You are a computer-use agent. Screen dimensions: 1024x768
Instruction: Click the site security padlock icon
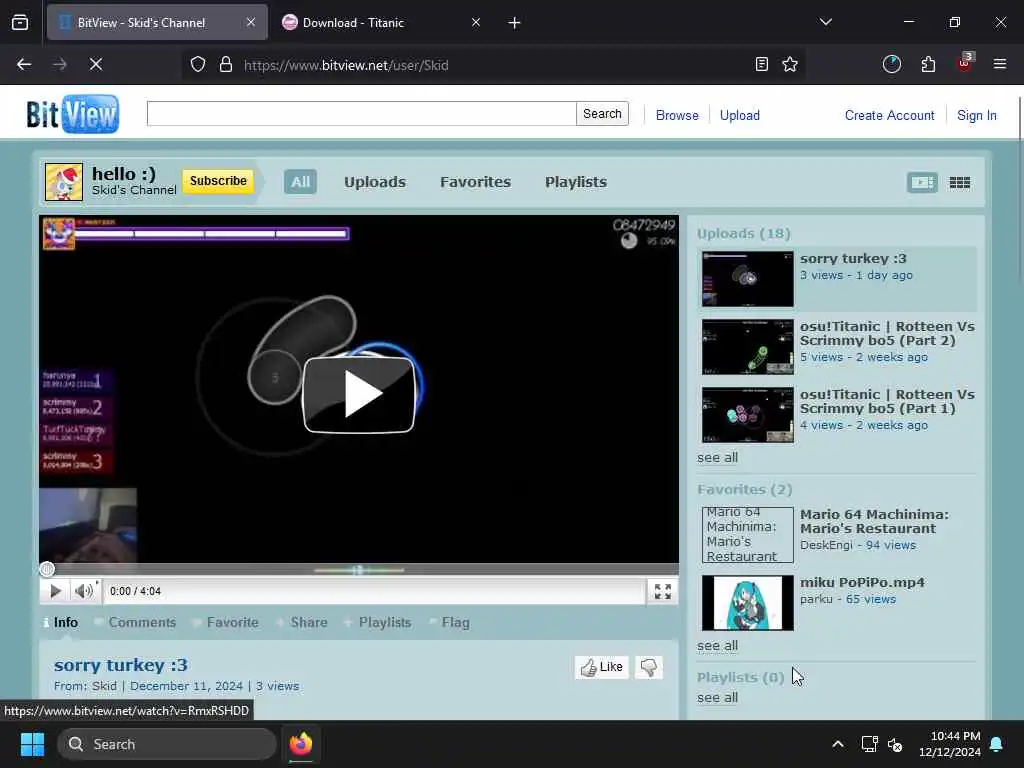click(226, 64)
